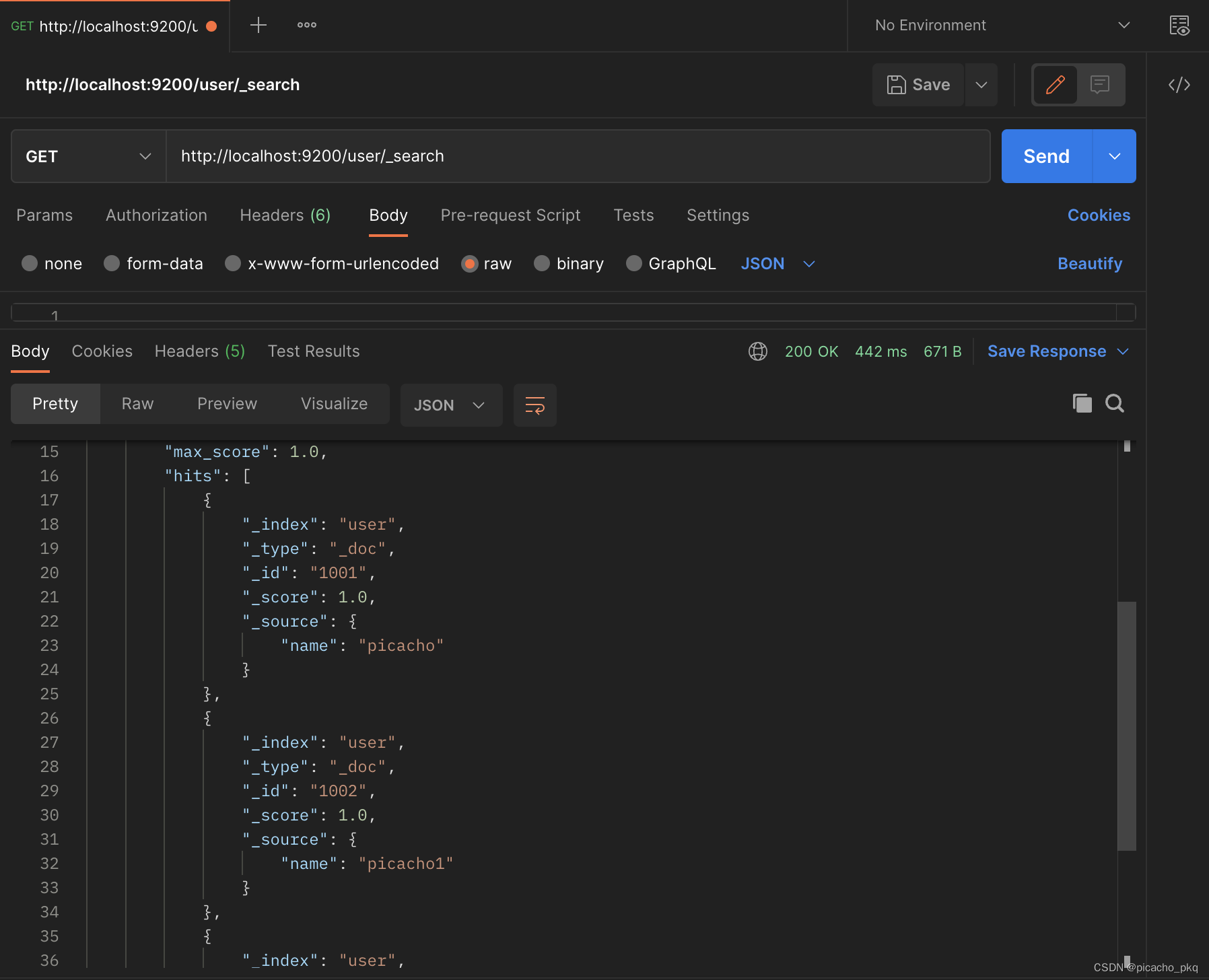Click 200 OK status text
1209x980 pixels.
(812, 351)
